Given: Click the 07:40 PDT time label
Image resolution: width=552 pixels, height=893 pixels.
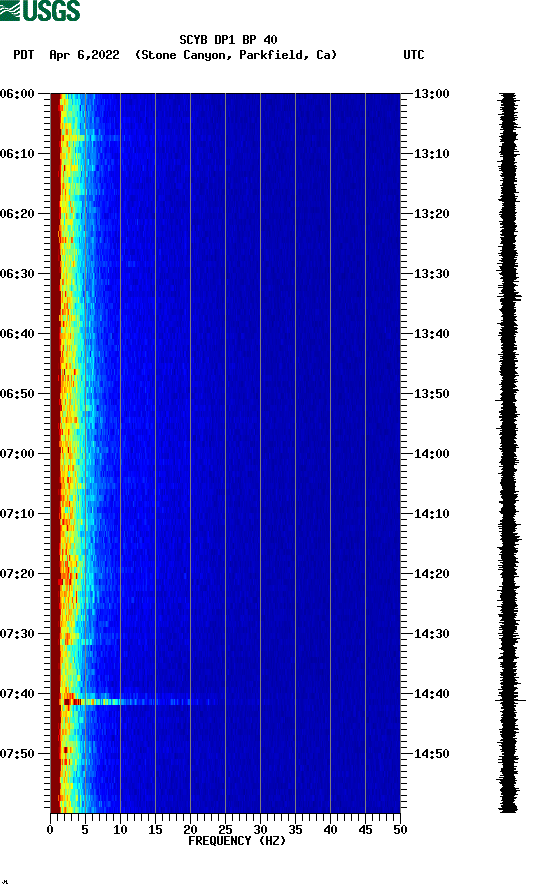Looking at the screenshot, I should [x=18, y=694].
